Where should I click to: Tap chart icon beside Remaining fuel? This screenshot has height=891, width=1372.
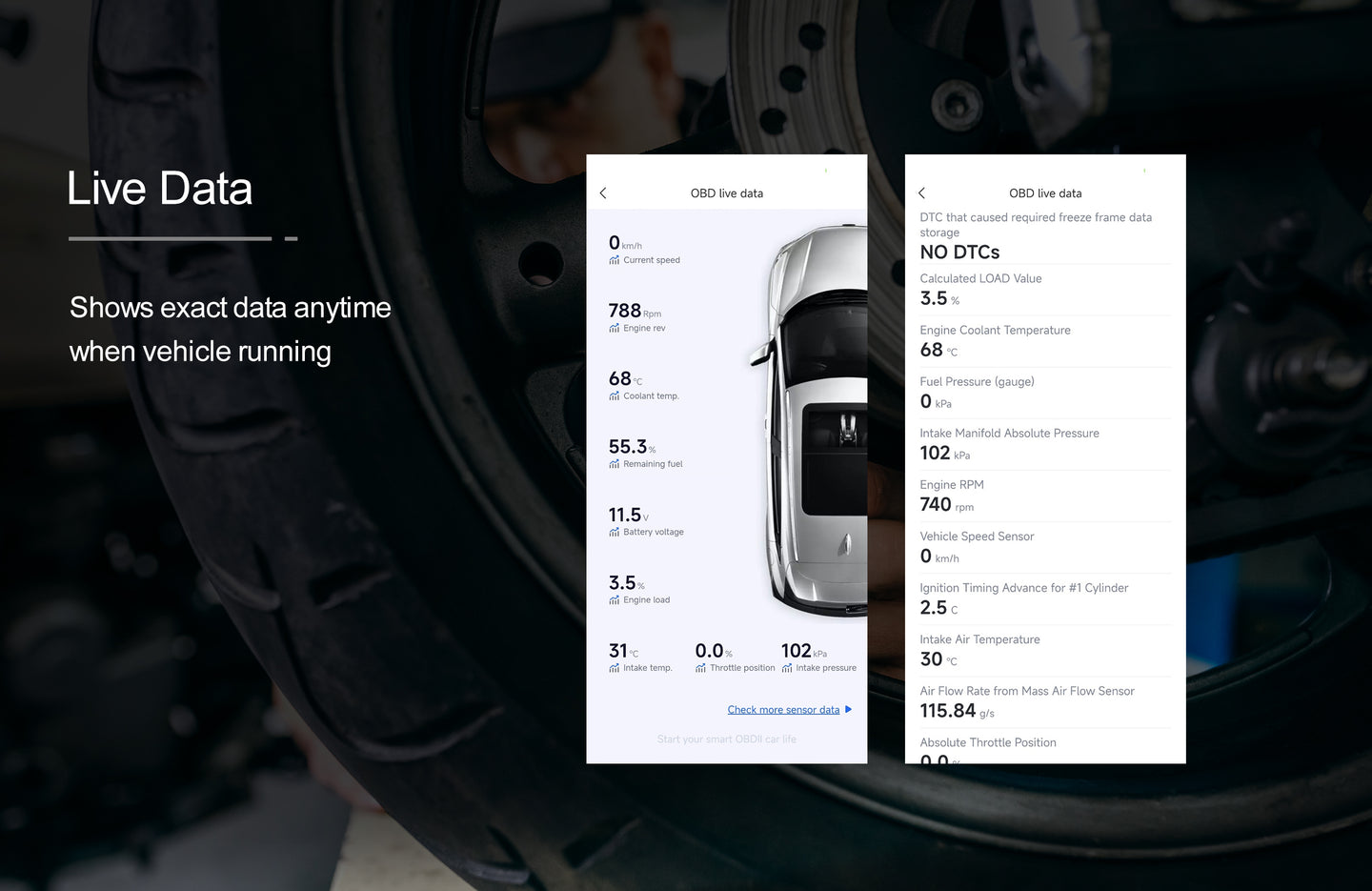tap(615, 464)
